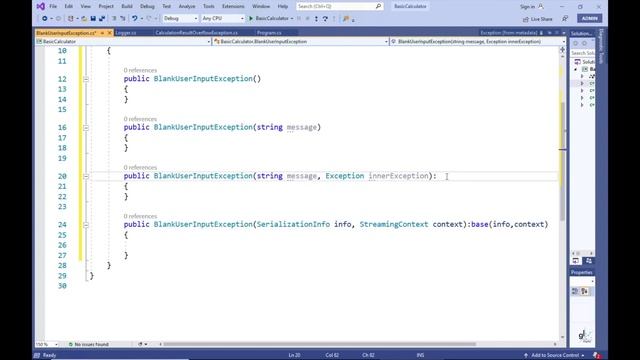Image resolution: width=640 pixels, height=360 pixels.
Task: Click the uncomment lines icon
Action: tap(123, 18)
